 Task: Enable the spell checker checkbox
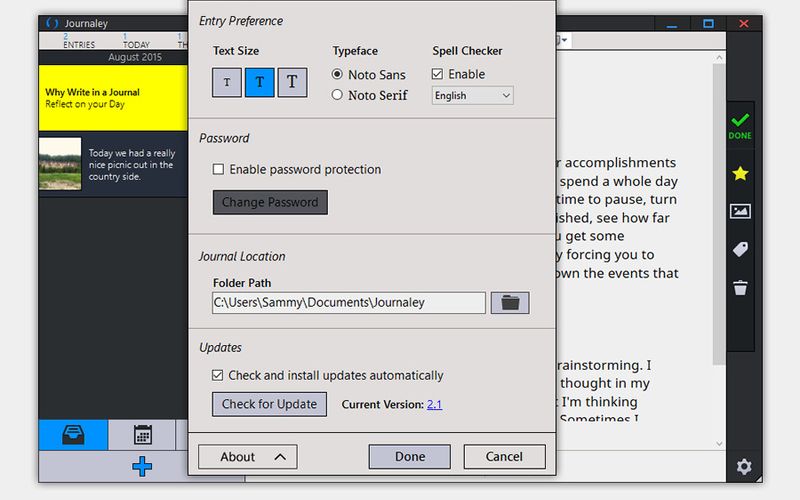[x=438, y=74]
